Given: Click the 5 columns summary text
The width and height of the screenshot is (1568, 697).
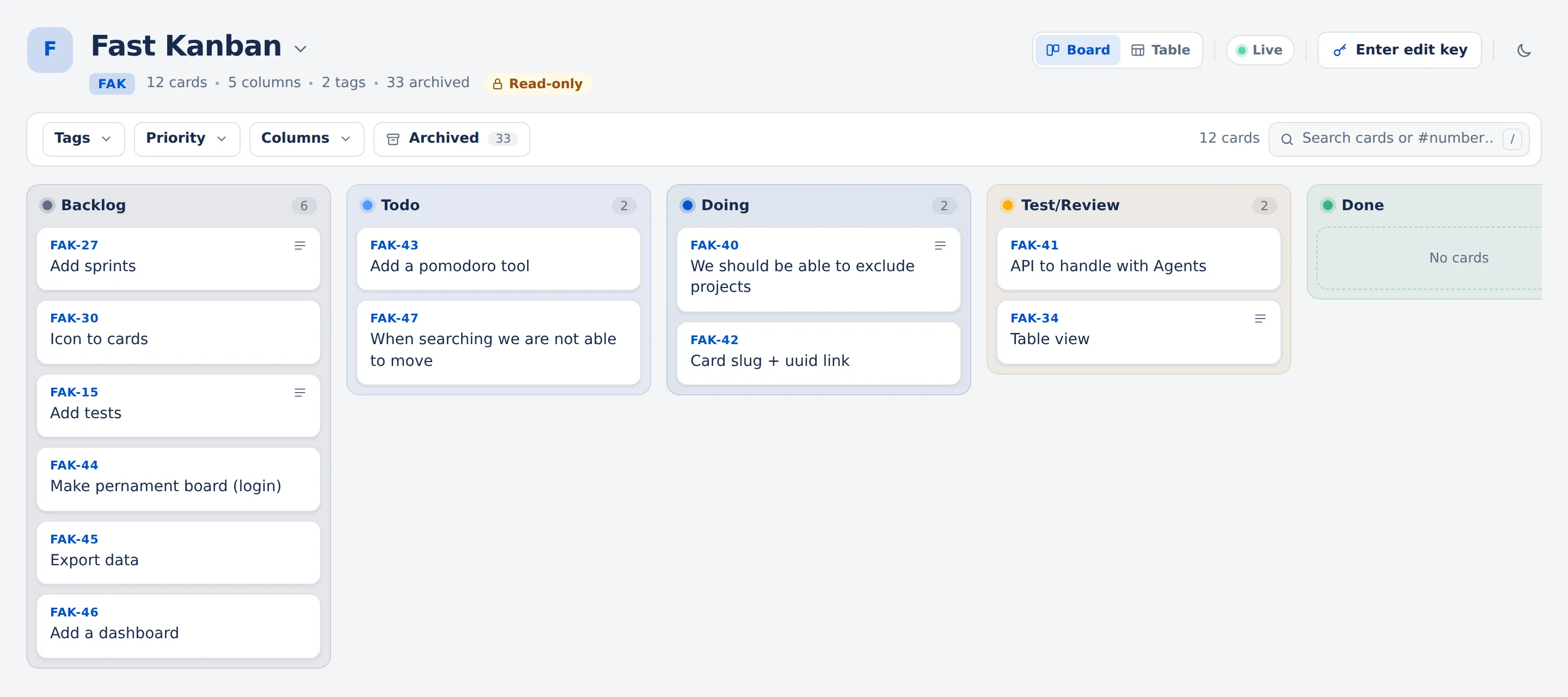Looking at the screenshot, I should pyautogui.click(x=264, y=82).
